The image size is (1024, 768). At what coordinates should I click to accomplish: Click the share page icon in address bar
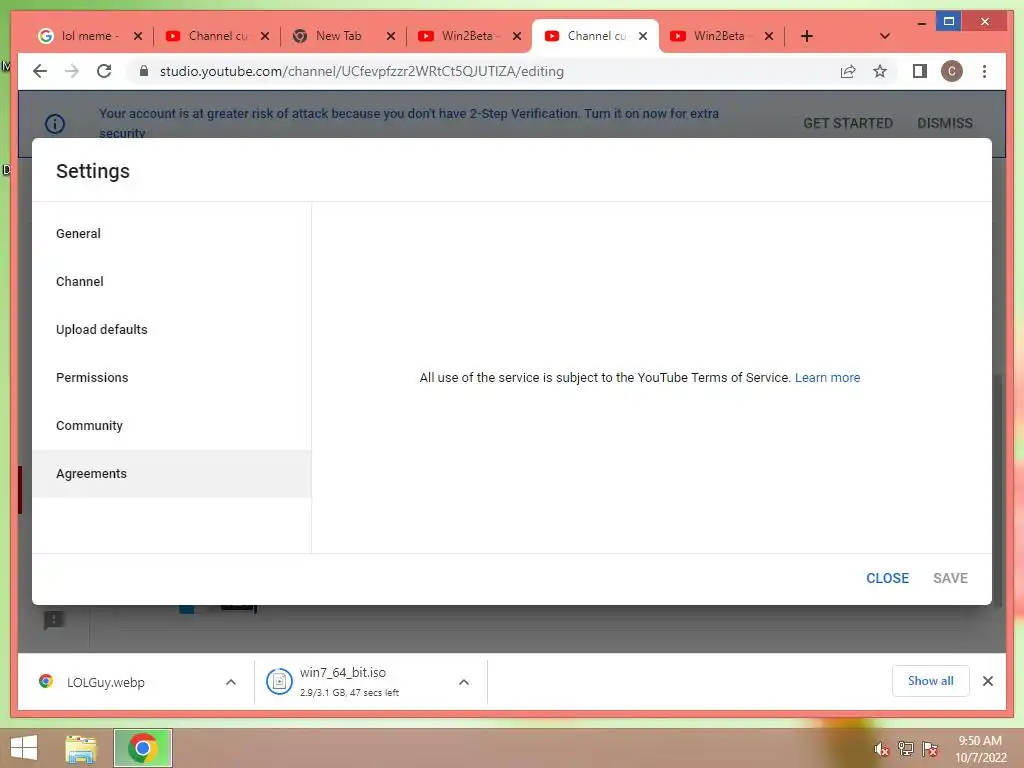coord(848,71)
